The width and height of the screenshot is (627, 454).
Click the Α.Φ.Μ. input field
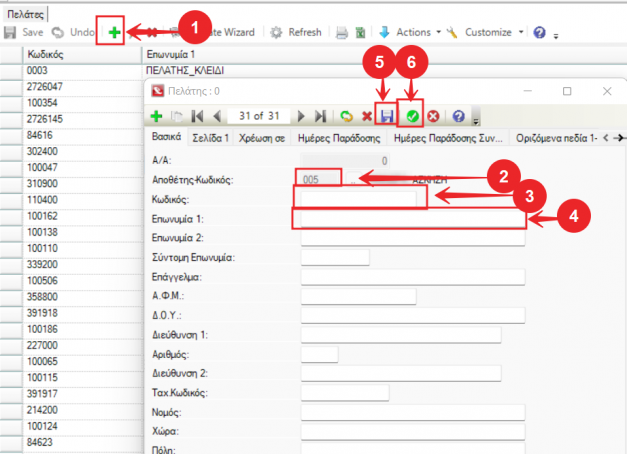358,296
